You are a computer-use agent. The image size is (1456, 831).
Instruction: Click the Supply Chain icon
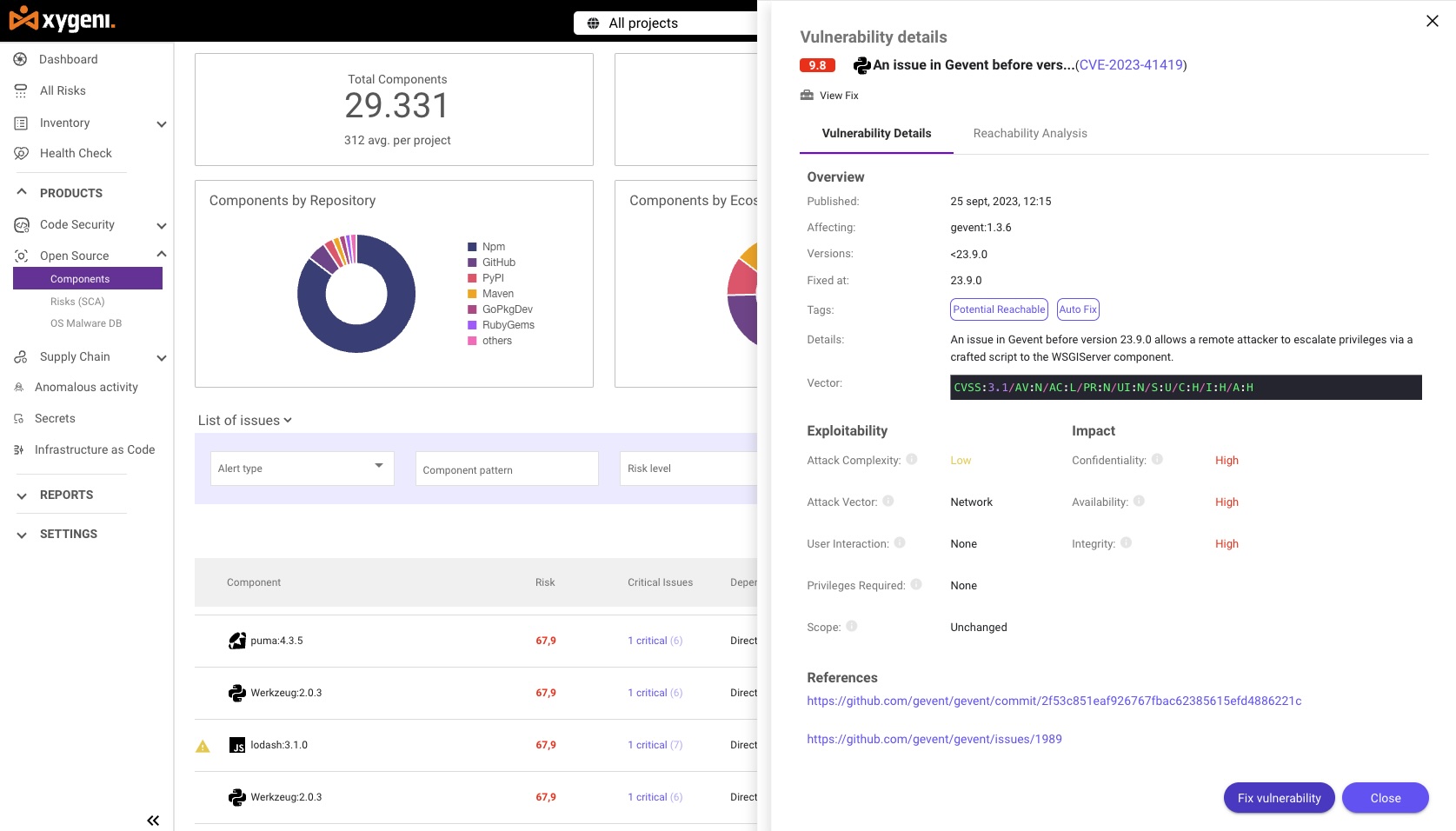[21, 357]
